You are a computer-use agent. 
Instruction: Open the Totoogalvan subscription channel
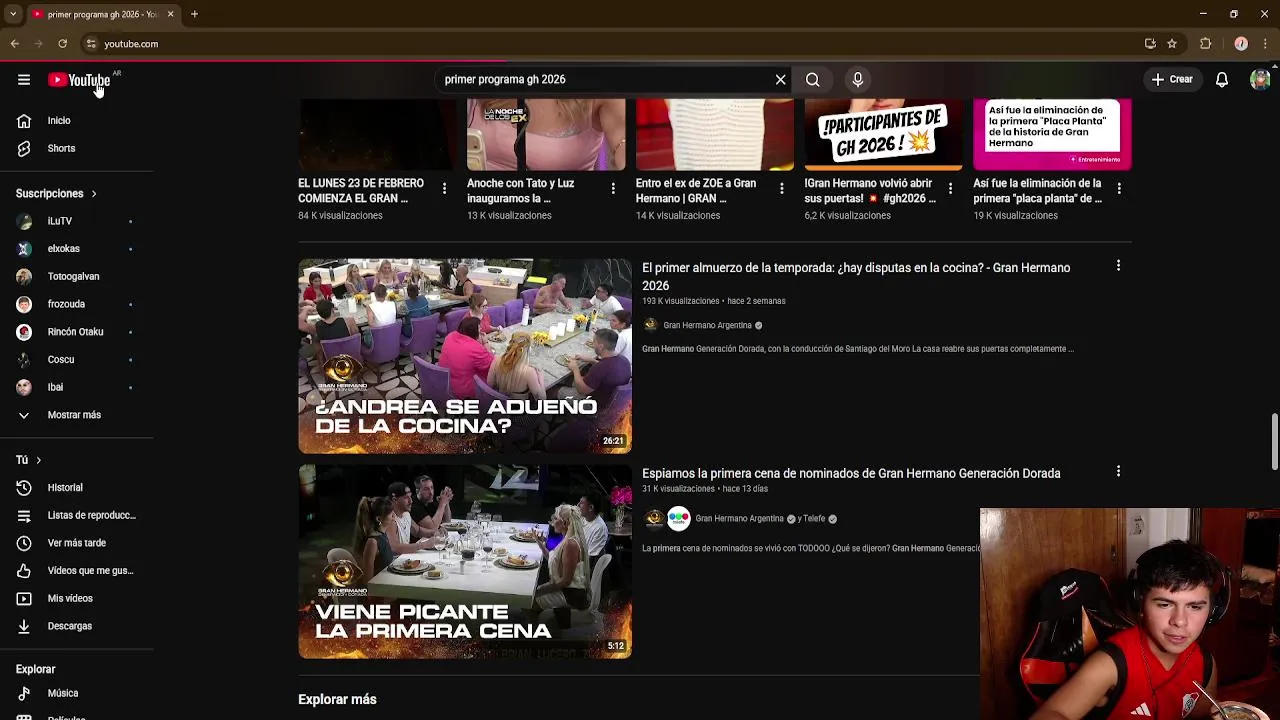pos(75,276)
